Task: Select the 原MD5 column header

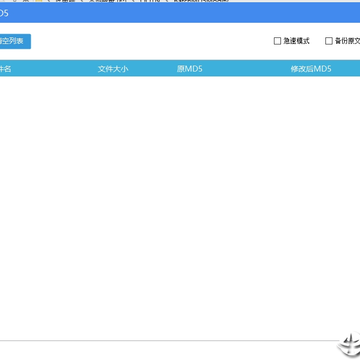Action: click(190, 69)
